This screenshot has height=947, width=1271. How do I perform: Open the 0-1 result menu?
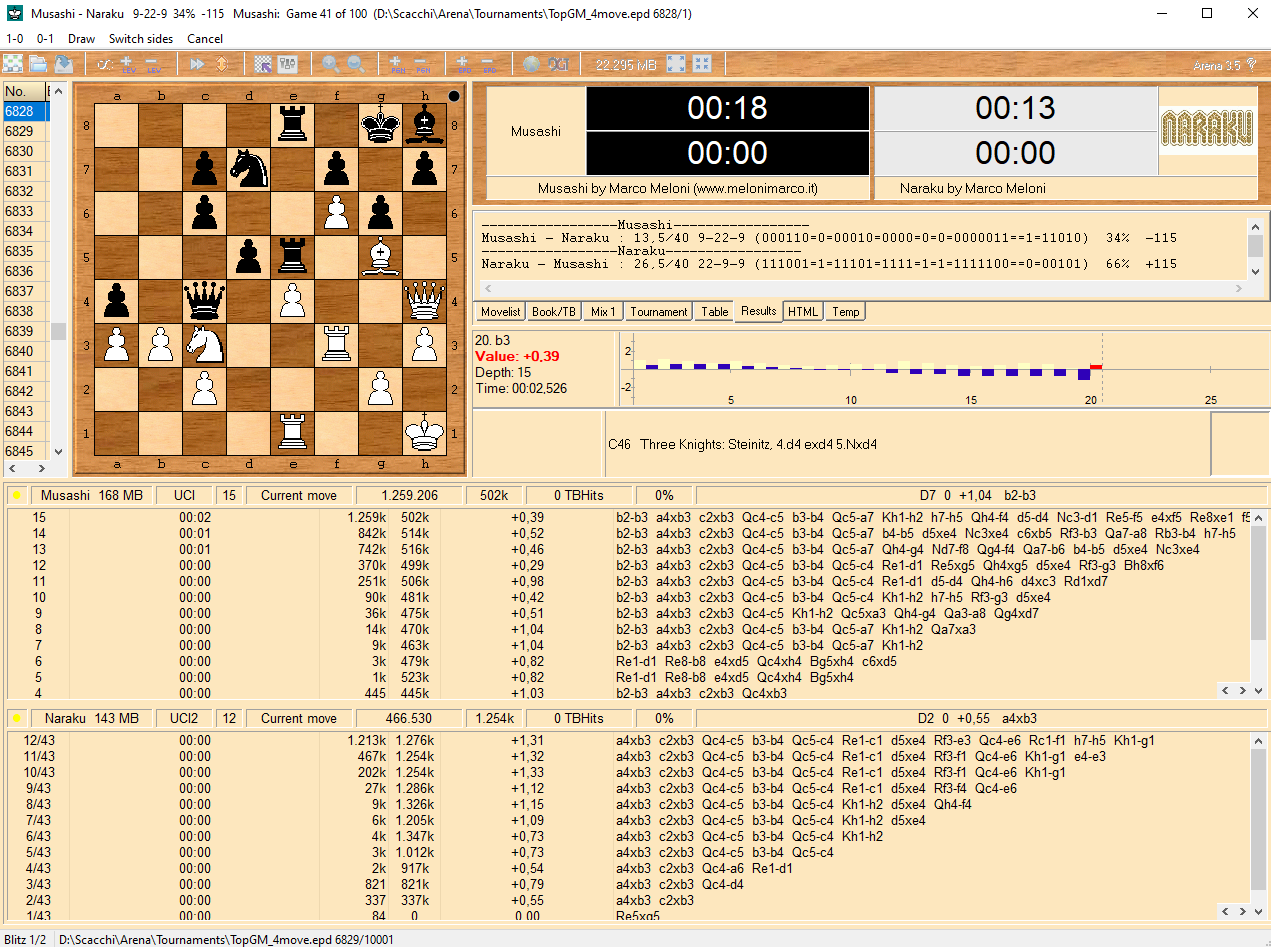(x=45, y=39)
